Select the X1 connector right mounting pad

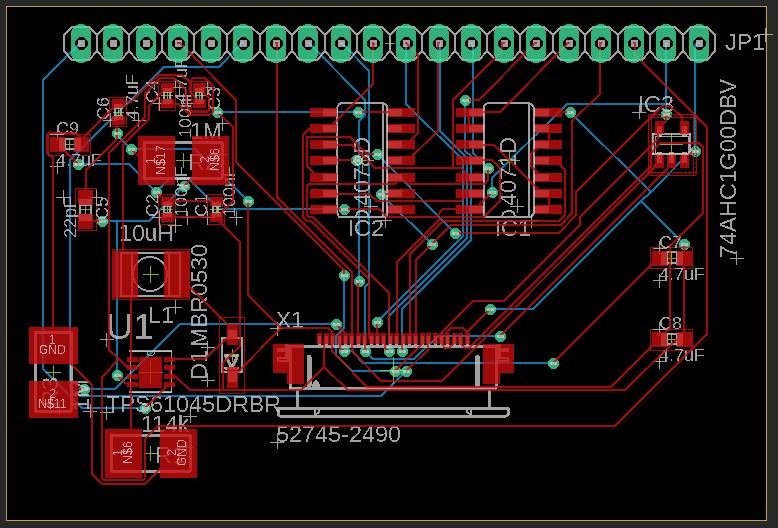tap(498, 364)
